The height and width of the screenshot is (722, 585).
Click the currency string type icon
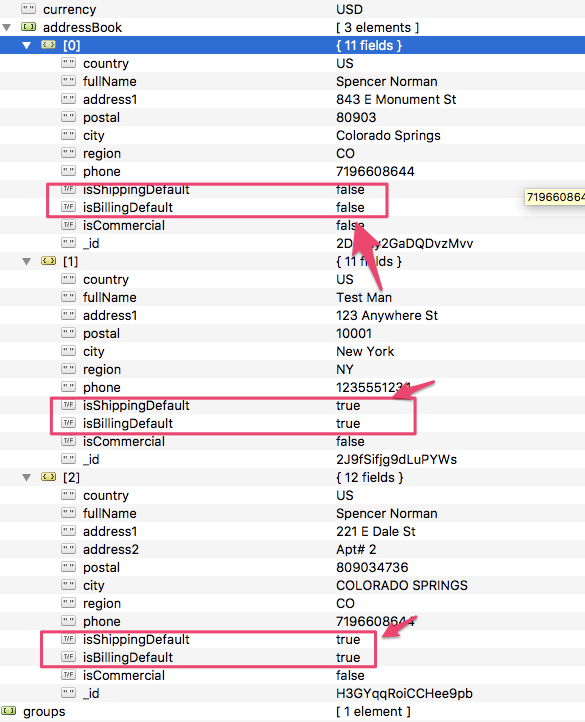click(x=29, y=9)
